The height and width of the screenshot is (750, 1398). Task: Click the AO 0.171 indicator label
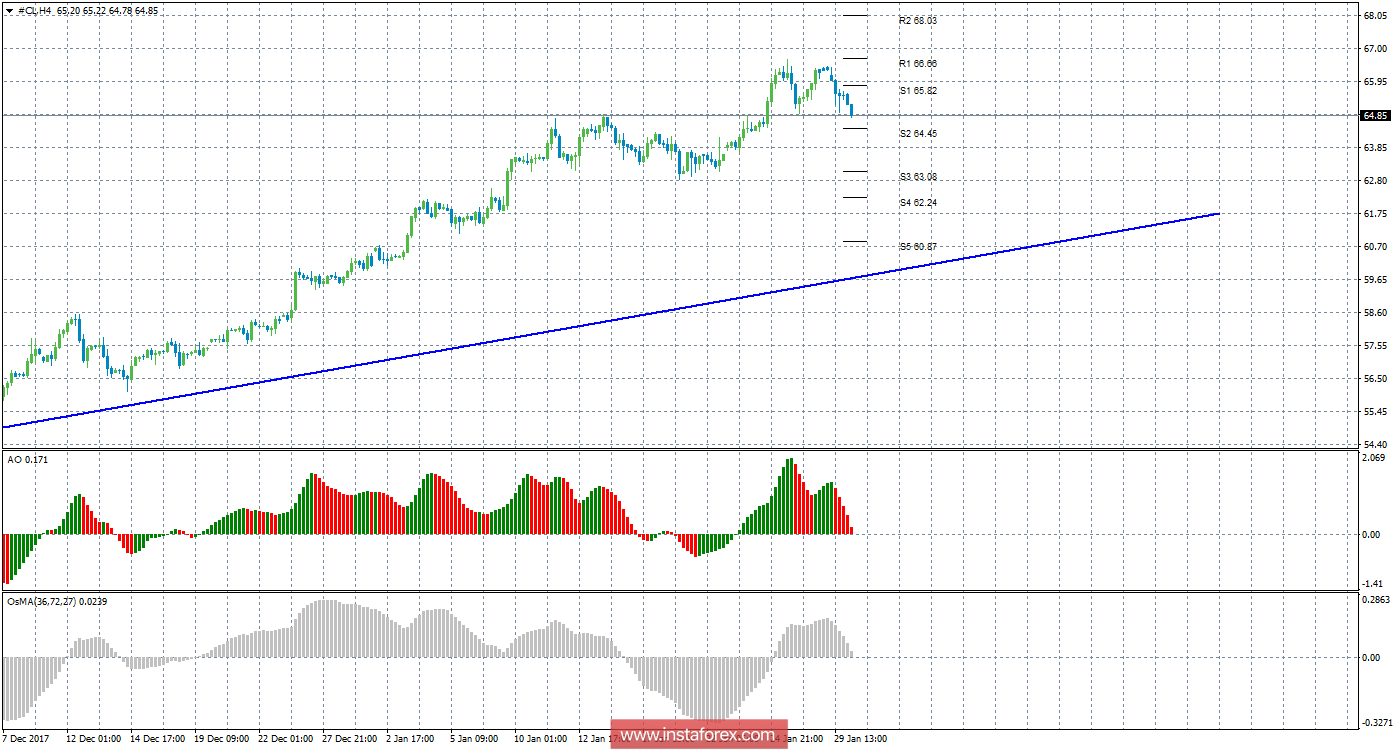click(27, 459)
